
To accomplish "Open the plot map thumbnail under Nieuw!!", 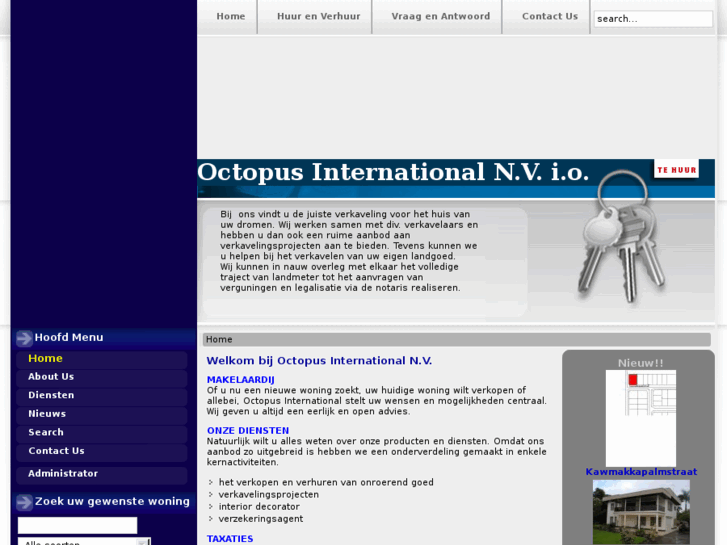I will (641, 418).
